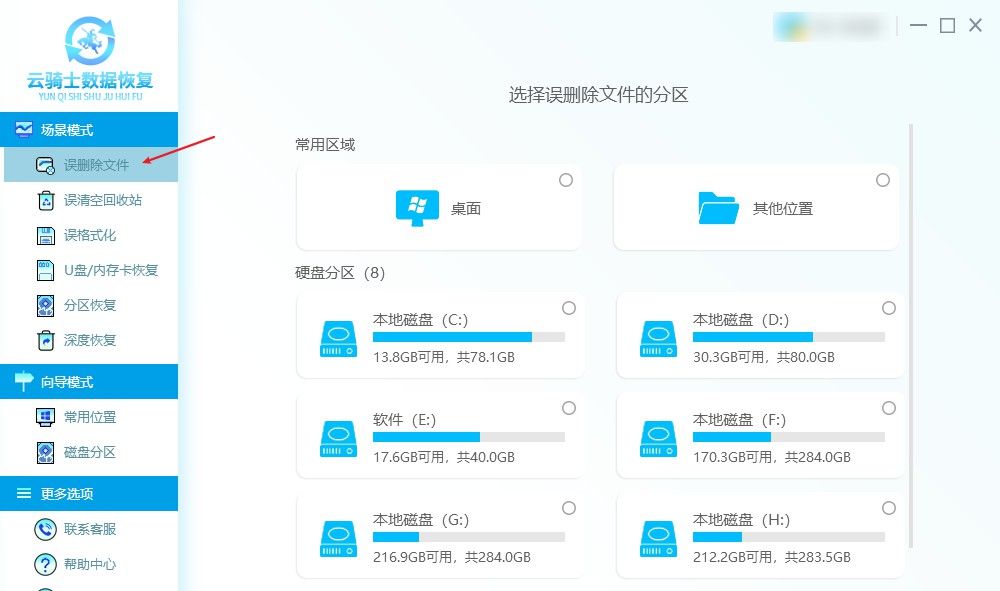Click the blurred account area at top
Image resolution: width=1000 pixels, height=591 pixels.
(x=830, y=27)
